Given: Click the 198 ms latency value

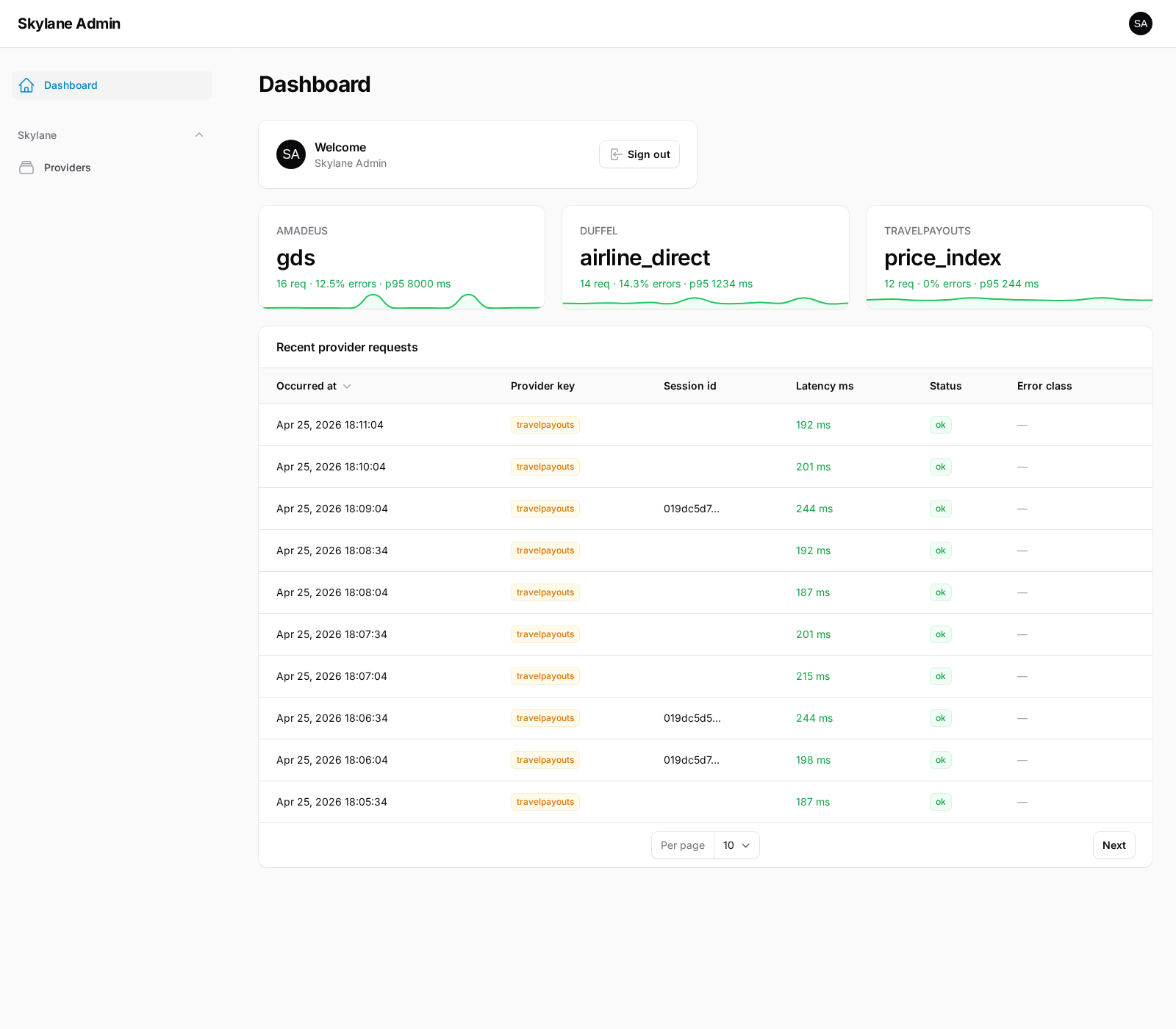Looking at the screenshot, I should coord(813,760).
